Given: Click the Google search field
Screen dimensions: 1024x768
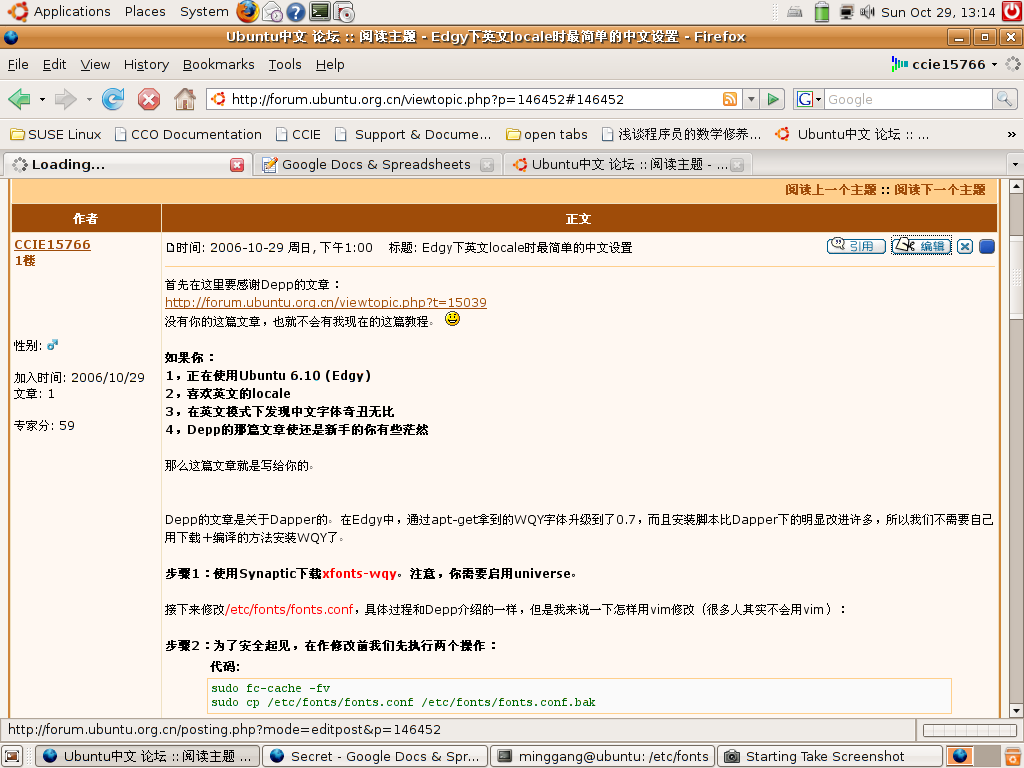Looking at the screenshot, I should point(908,99).
